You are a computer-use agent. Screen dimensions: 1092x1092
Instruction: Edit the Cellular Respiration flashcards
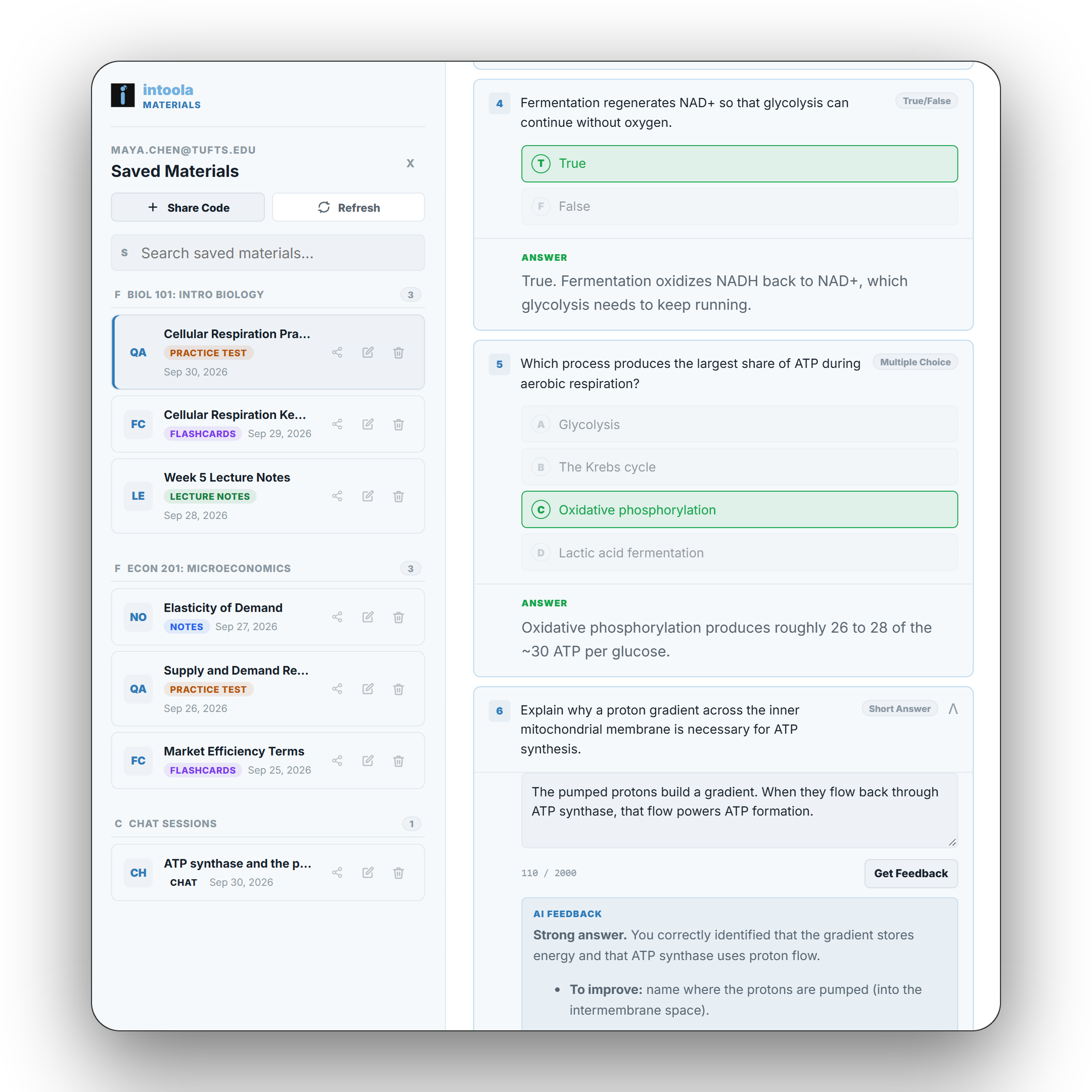(368, 425)
